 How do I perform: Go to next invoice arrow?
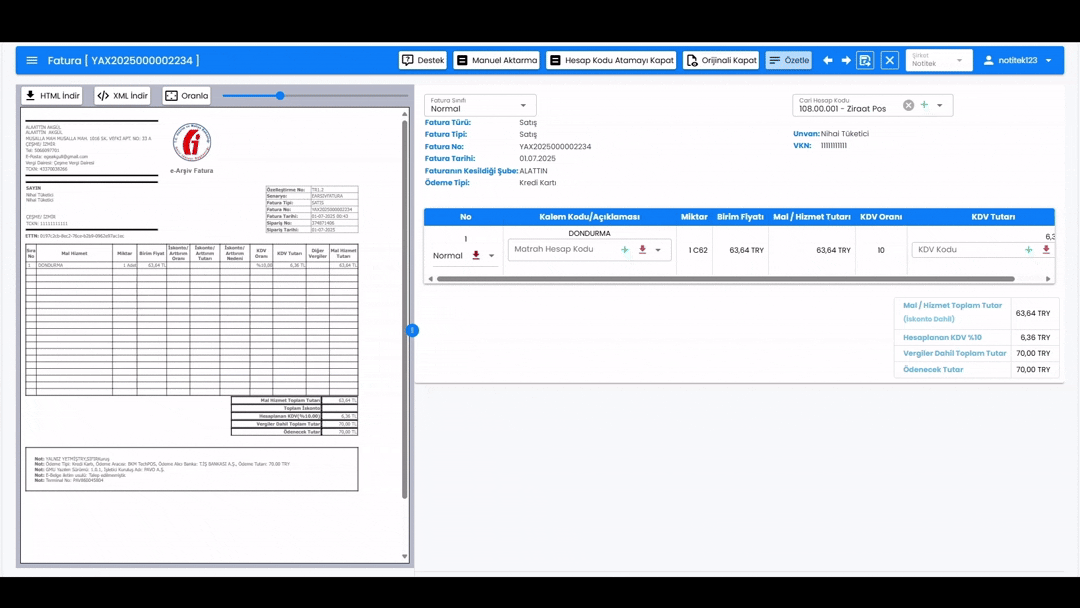click(846, 61)
